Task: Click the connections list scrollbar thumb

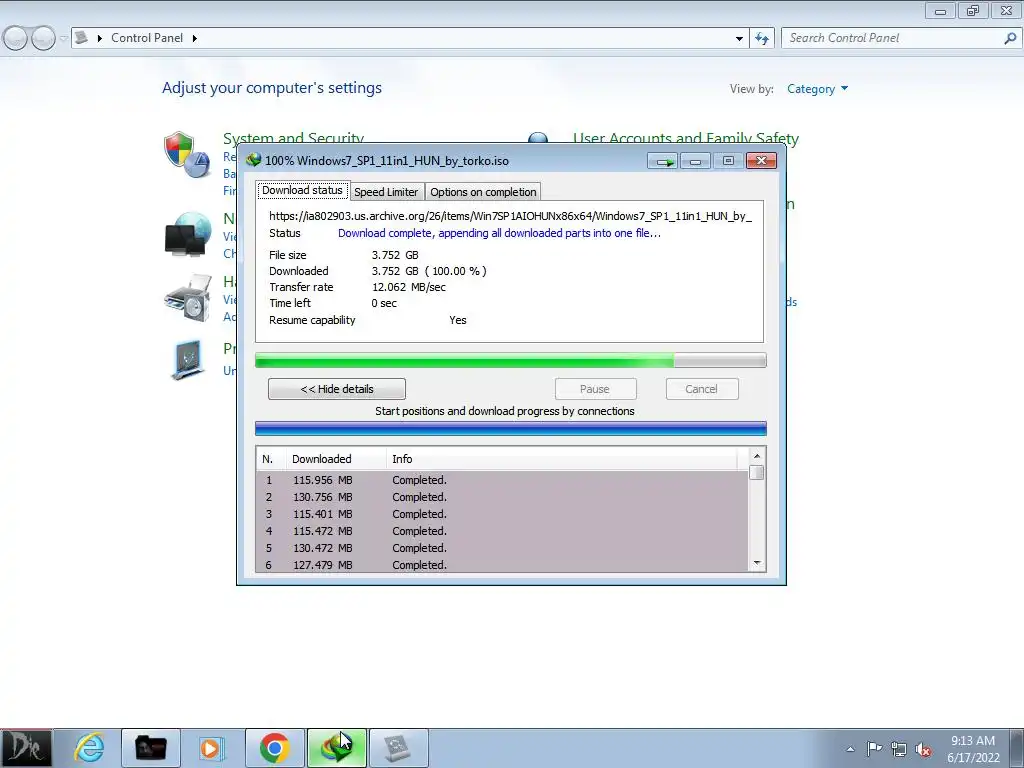Action: [757, 472]
